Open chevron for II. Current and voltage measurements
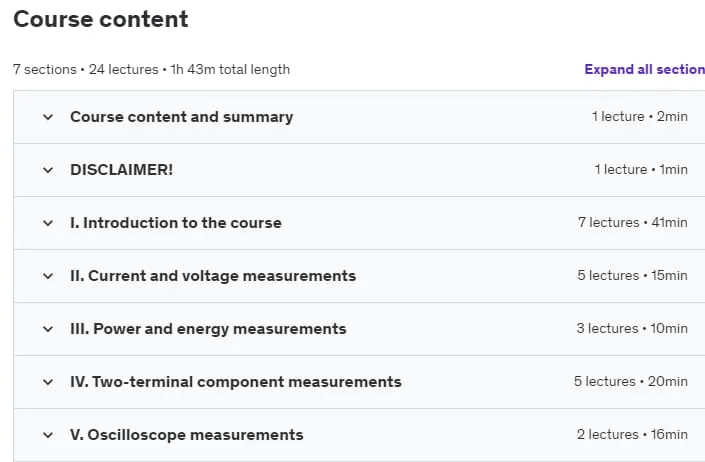This screenshot has height=462, width=705. pos(48,276)
